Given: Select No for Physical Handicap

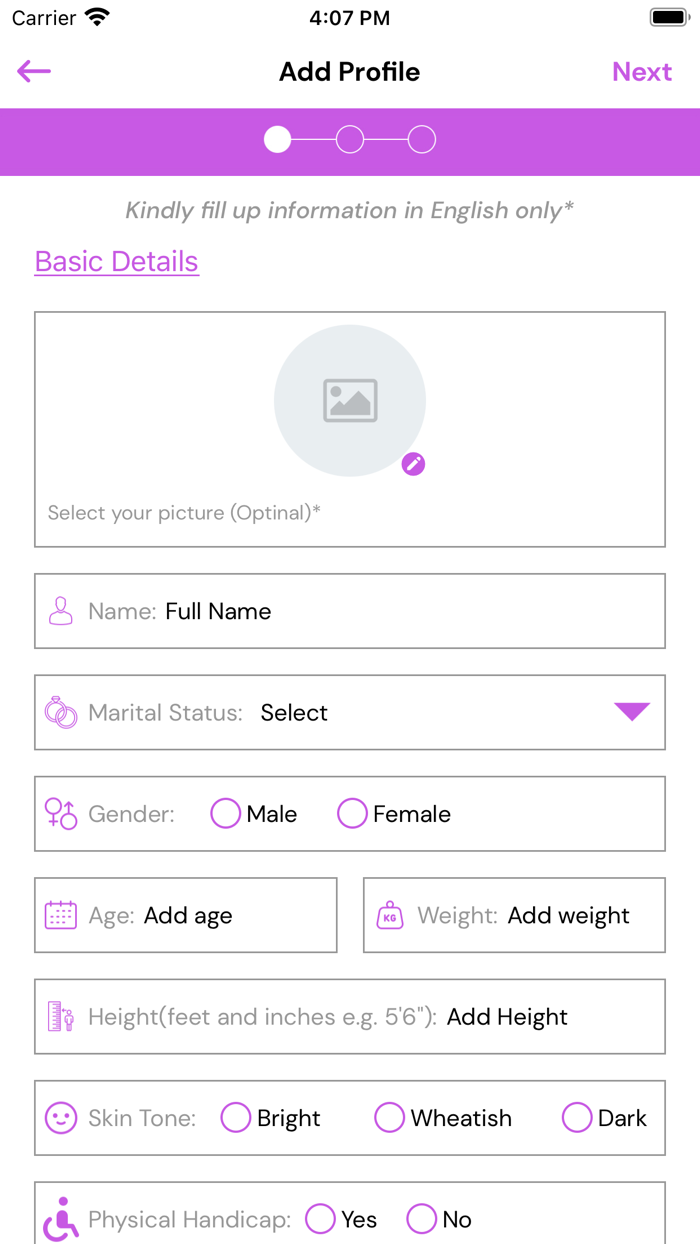Looking at the screenshot, I should 421,1219.
